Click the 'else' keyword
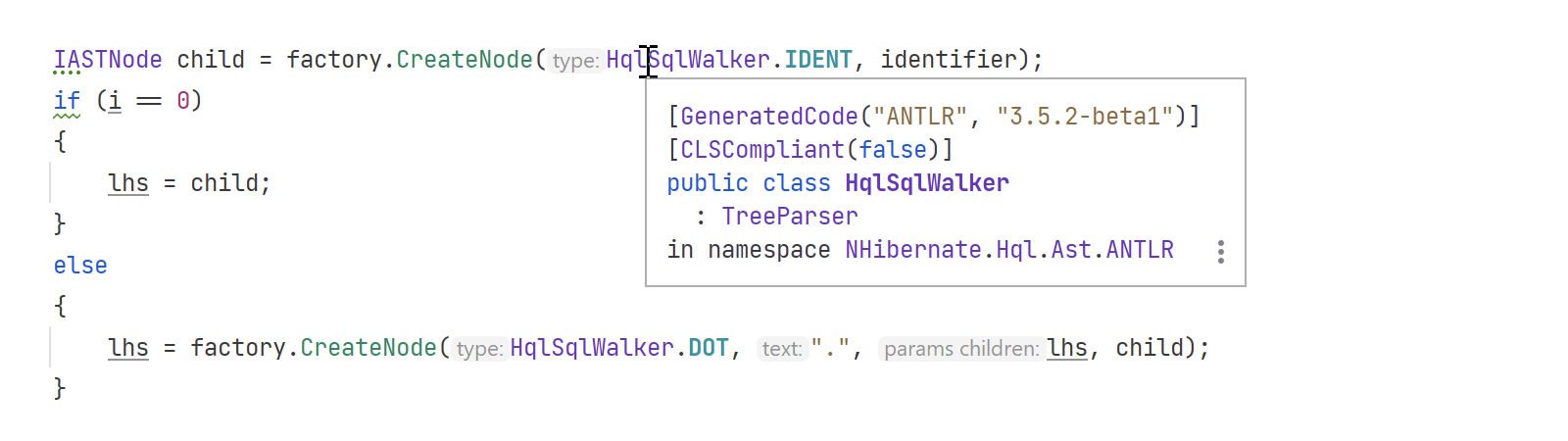Image resolution: width=1568 pixels, height=441 pixels. (80, 266)
